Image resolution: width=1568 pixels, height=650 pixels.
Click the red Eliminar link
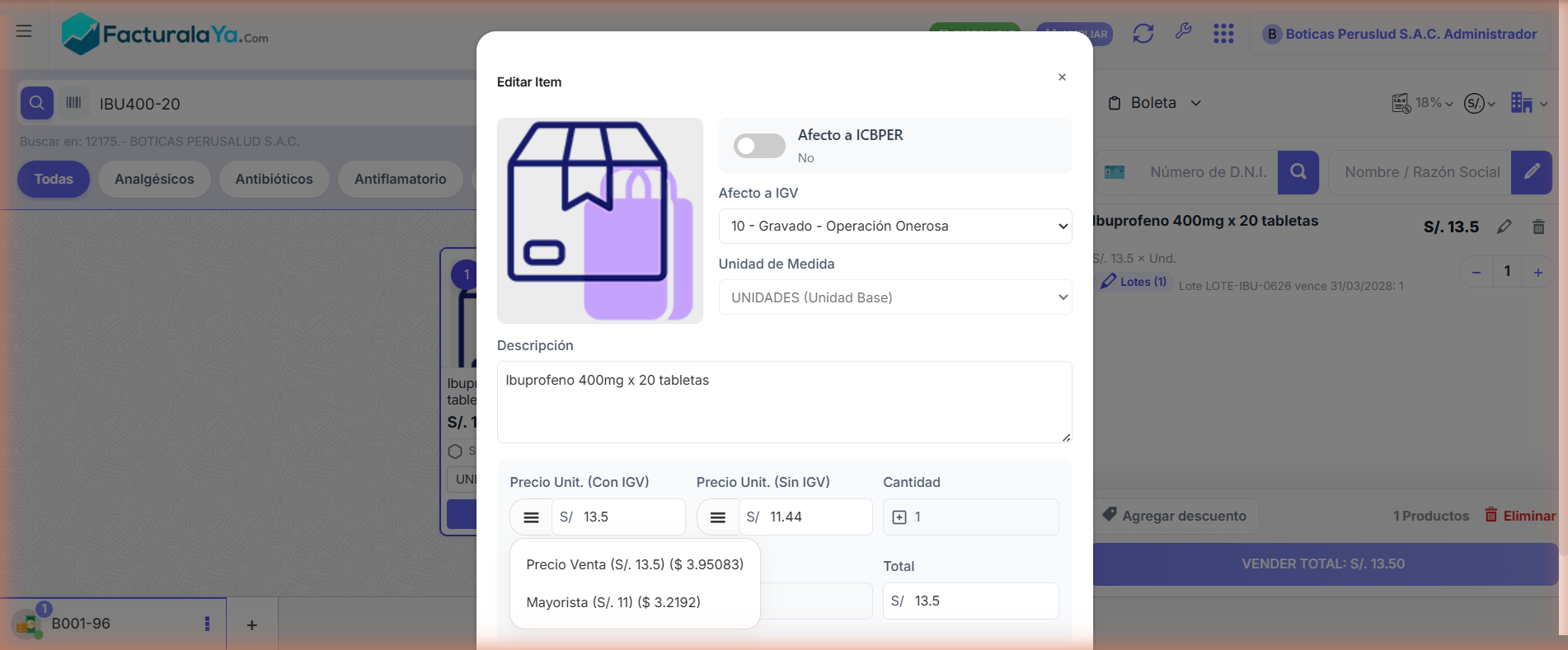click(x=1520, y=516)
